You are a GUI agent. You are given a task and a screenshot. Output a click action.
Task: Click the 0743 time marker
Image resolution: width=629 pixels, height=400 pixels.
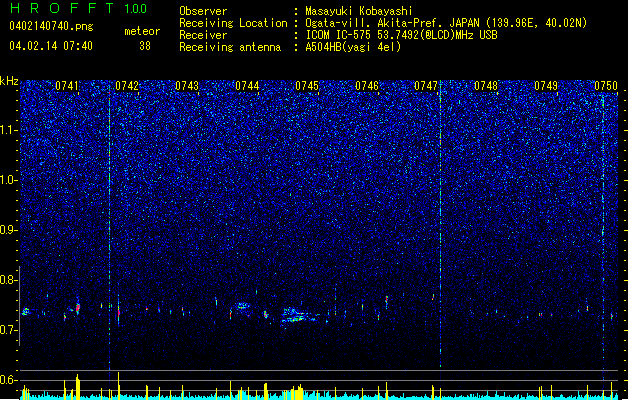click(x=187, y=86)
